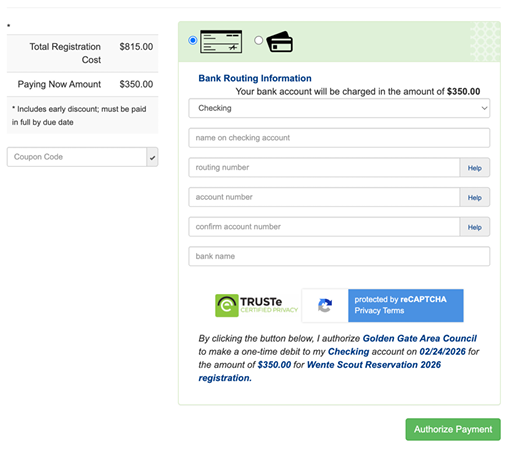Viewport: 507px width, 454px height.
Task: Click the early discount note text
Action: click(x=79, y=116)
